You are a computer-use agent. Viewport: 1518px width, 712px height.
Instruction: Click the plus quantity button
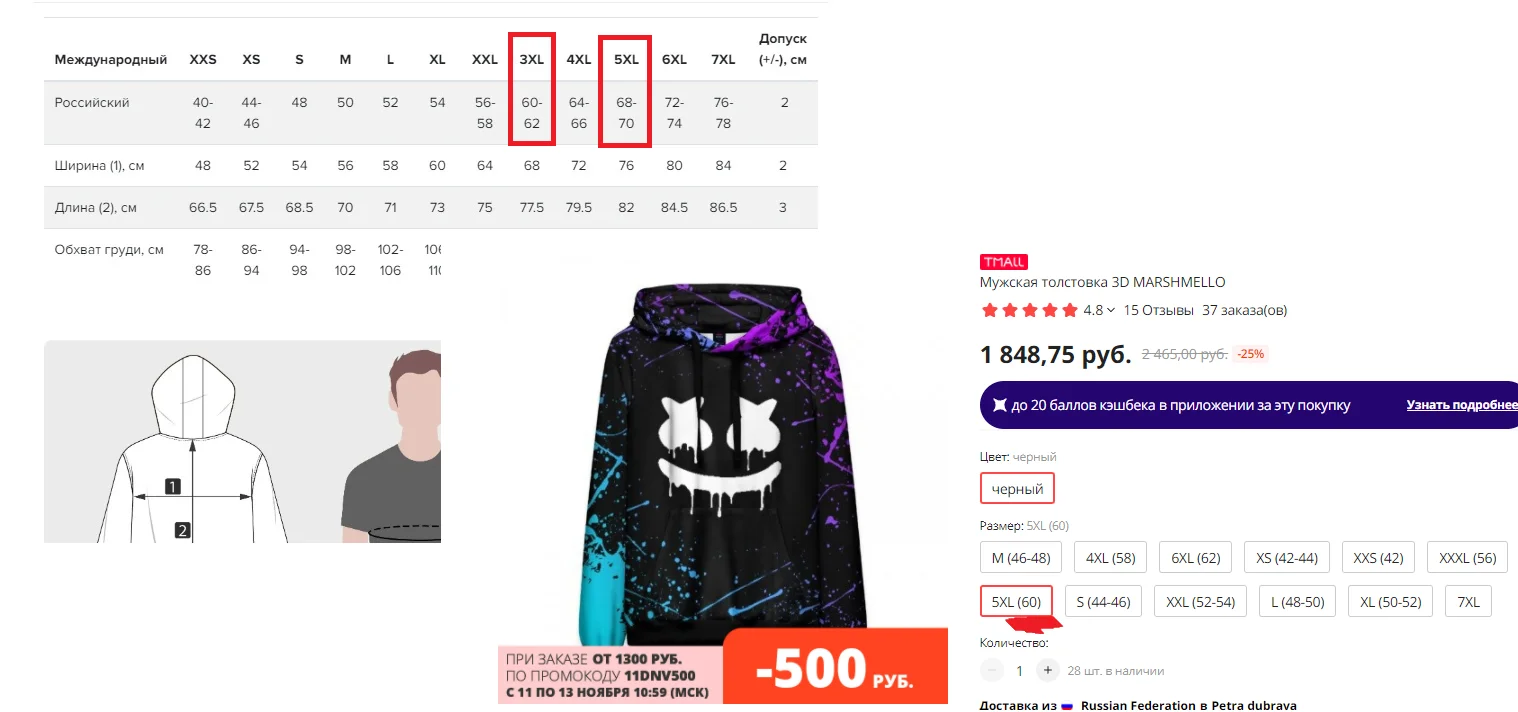click(x=1047, y=671)
